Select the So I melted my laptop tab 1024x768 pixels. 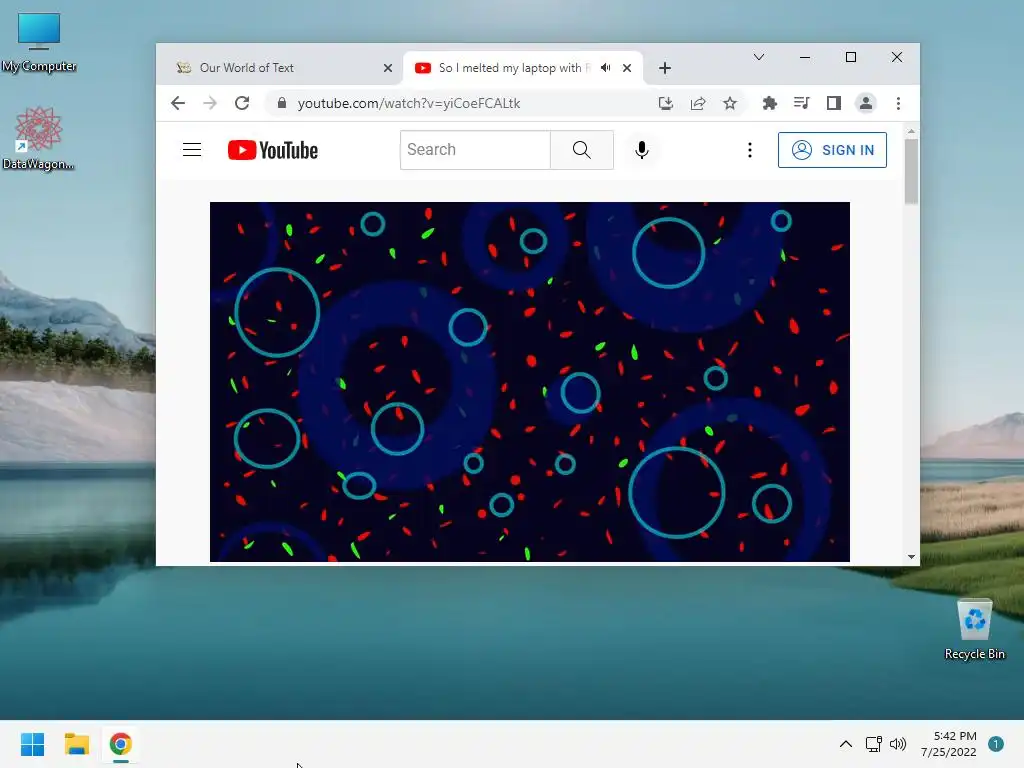coord(515,68)
